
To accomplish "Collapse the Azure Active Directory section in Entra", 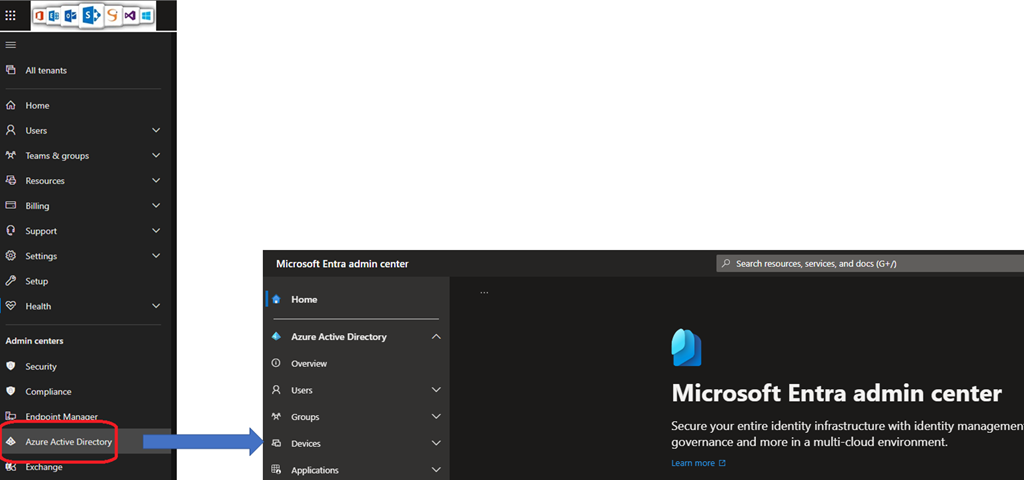I will coord(436,337).
